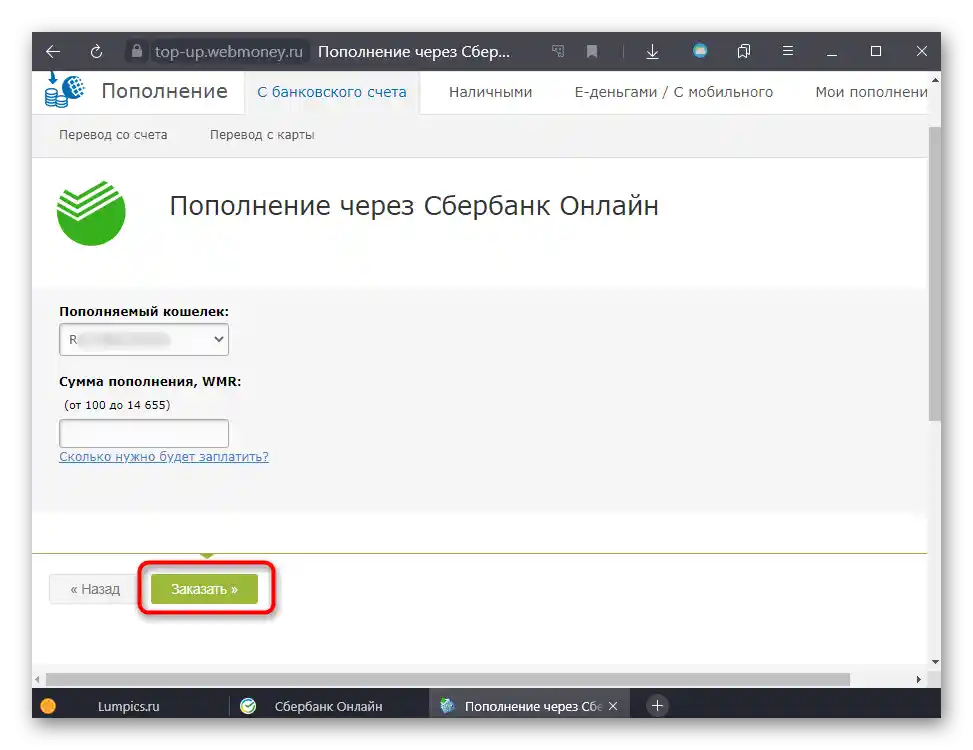Screen dimensions: 973x750
Task: Click the WebMoney coins logo icon
Action: click(x=64, y=90)
